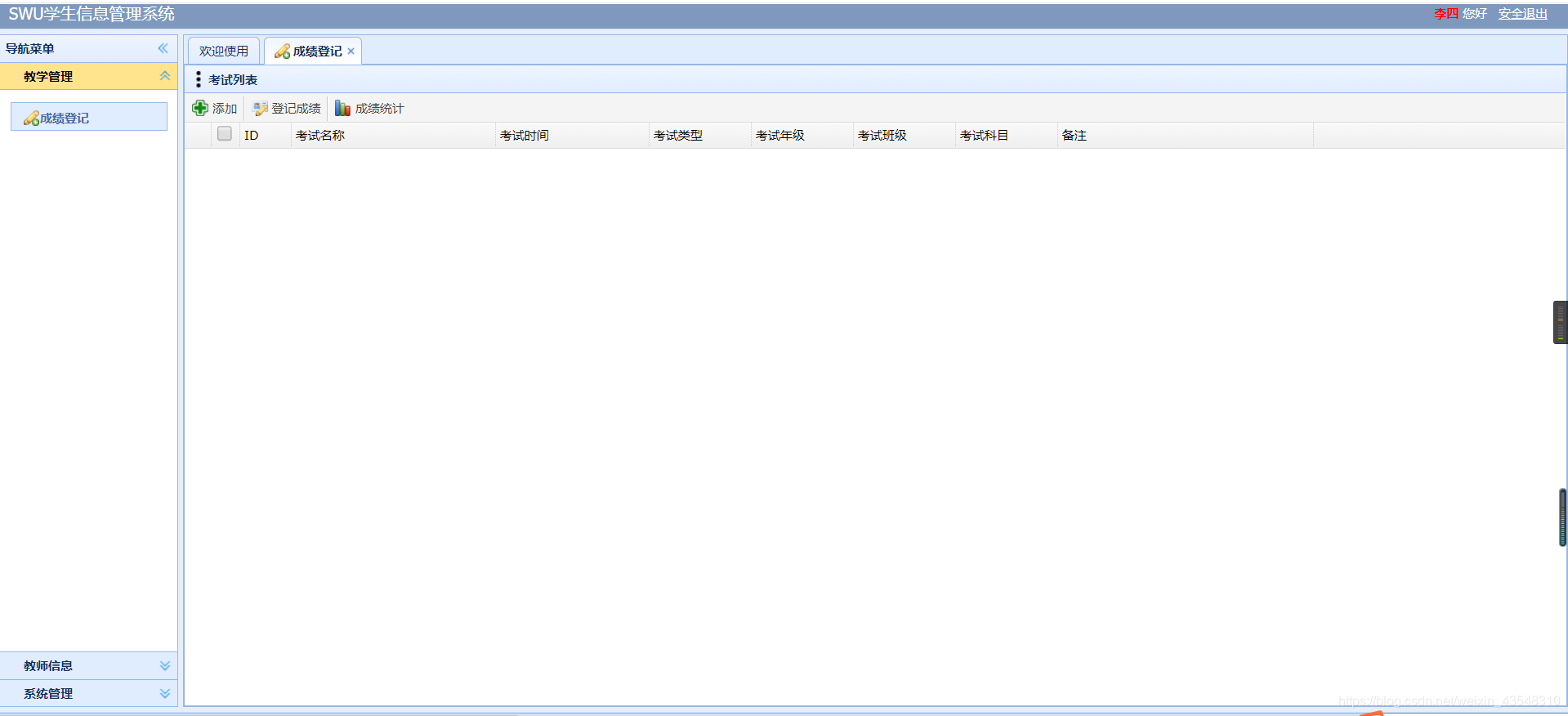Expand the 教师信息 section arrow
Viewport: 1568px width, 716px height.
pyautogui.click(x=165, y=665)
